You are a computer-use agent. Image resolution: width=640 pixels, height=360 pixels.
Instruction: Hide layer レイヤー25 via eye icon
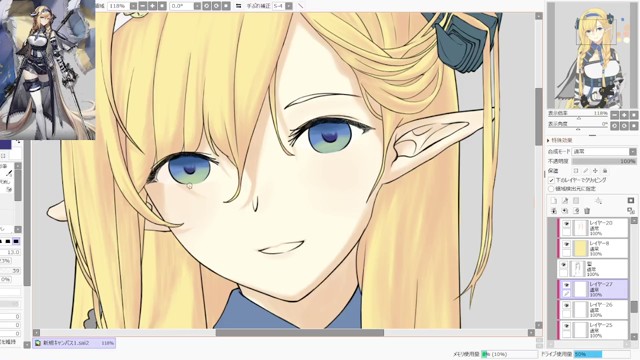(x=567, y=326)
